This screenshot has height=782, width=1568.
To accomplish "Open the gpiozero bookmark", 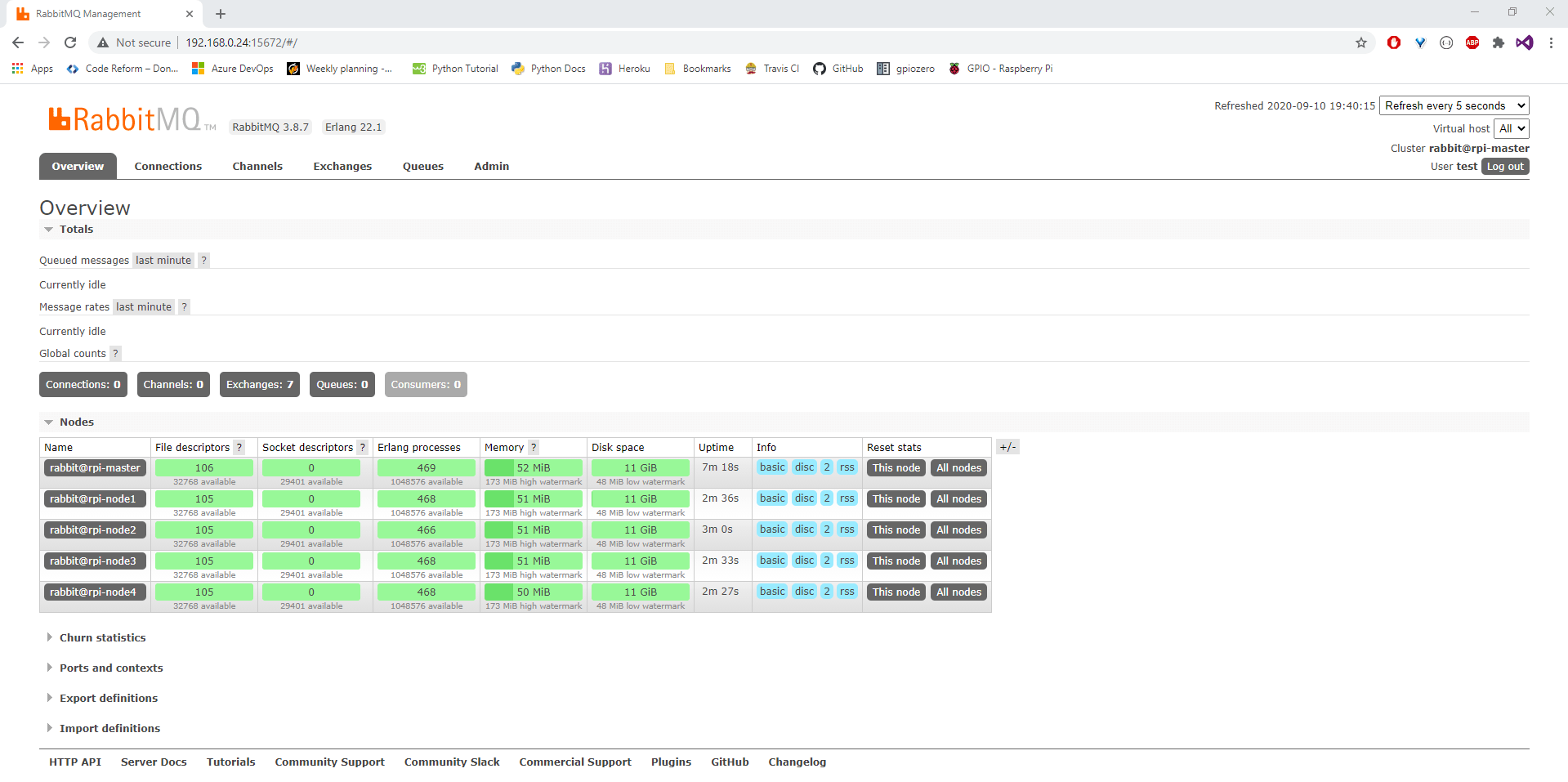I will (906, 69).
